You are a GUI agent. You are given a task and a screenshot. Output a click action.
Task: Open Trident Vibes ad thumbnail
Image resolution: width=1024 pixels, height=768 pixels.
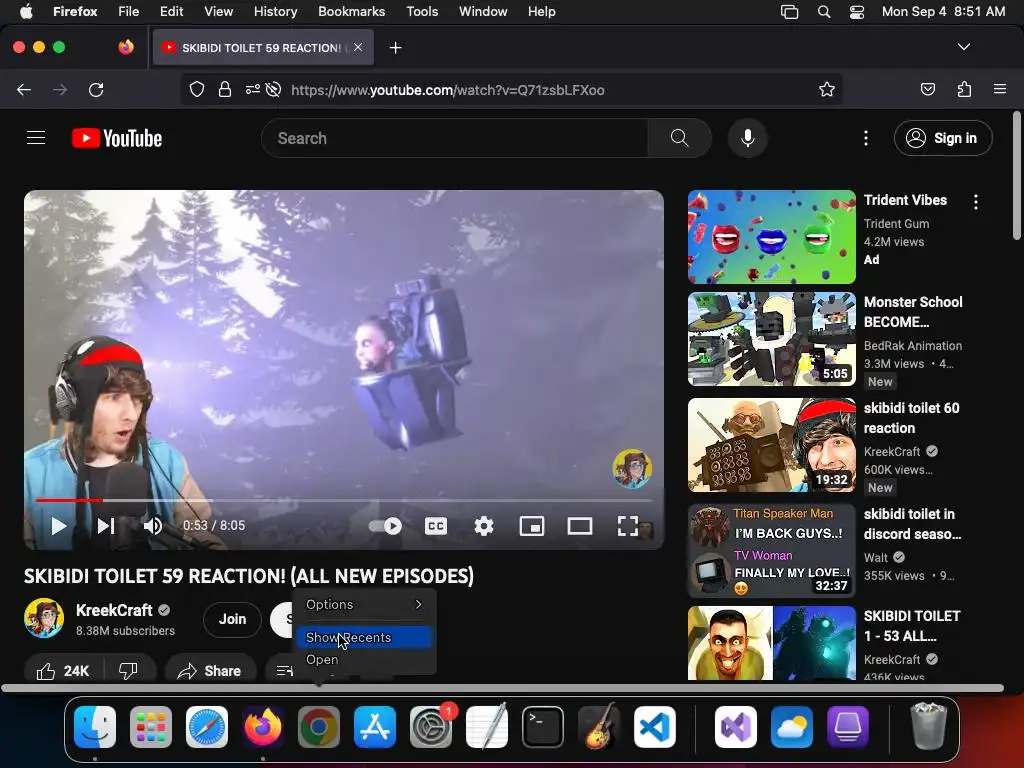(771, 237)
